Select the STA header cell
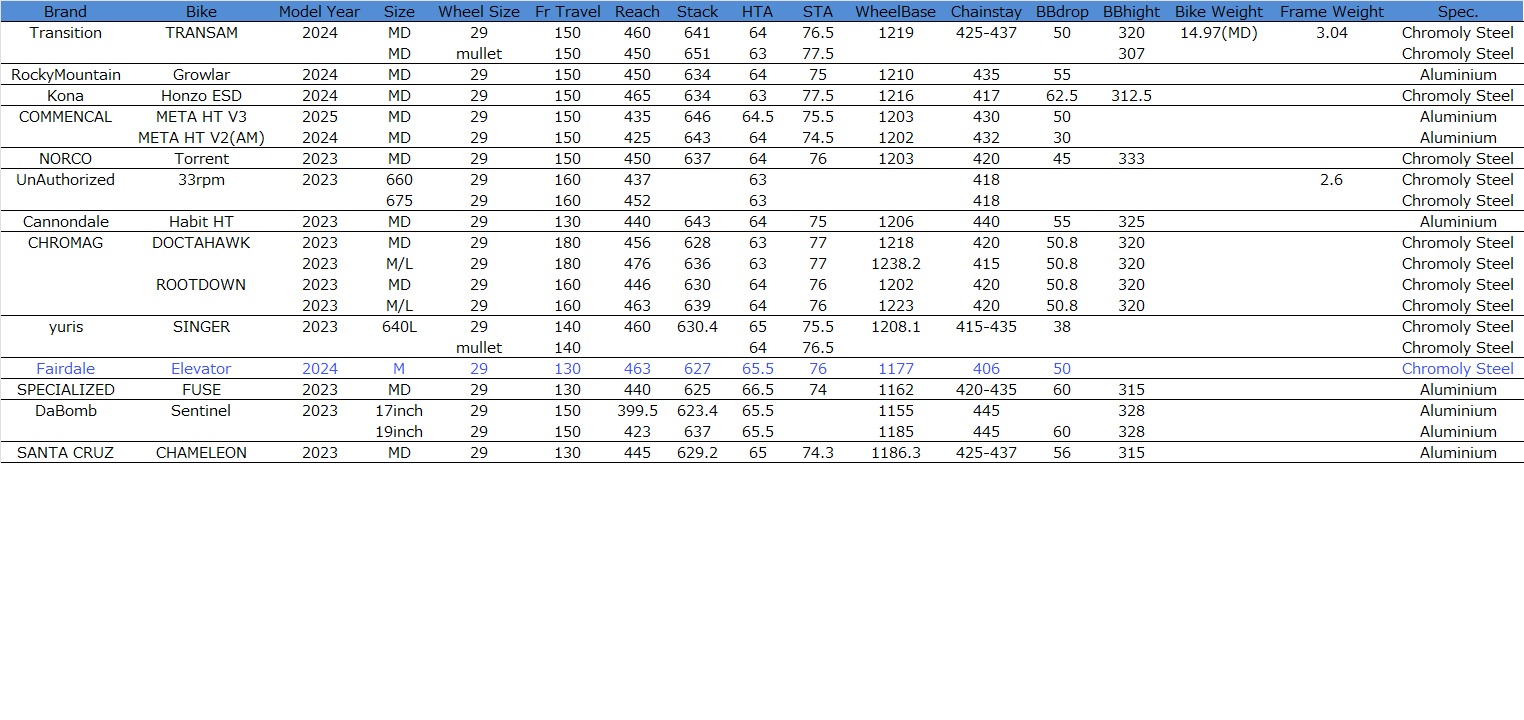Image resolution: width=1524 pixels, height=720 pixels. coord(818,12)
